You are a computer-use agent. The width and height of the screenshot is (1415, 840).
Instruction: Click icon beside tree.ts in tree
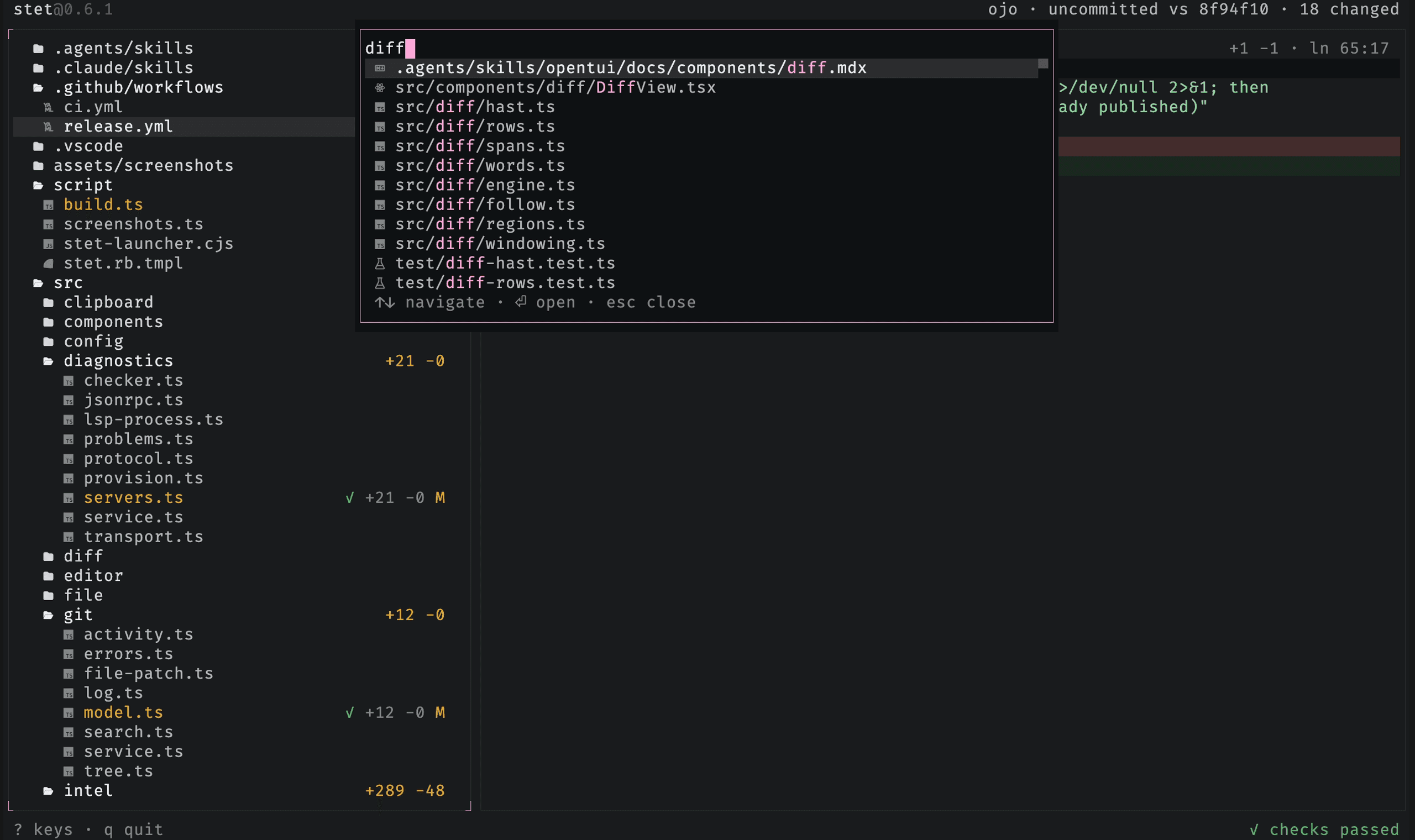pos(69,771)
